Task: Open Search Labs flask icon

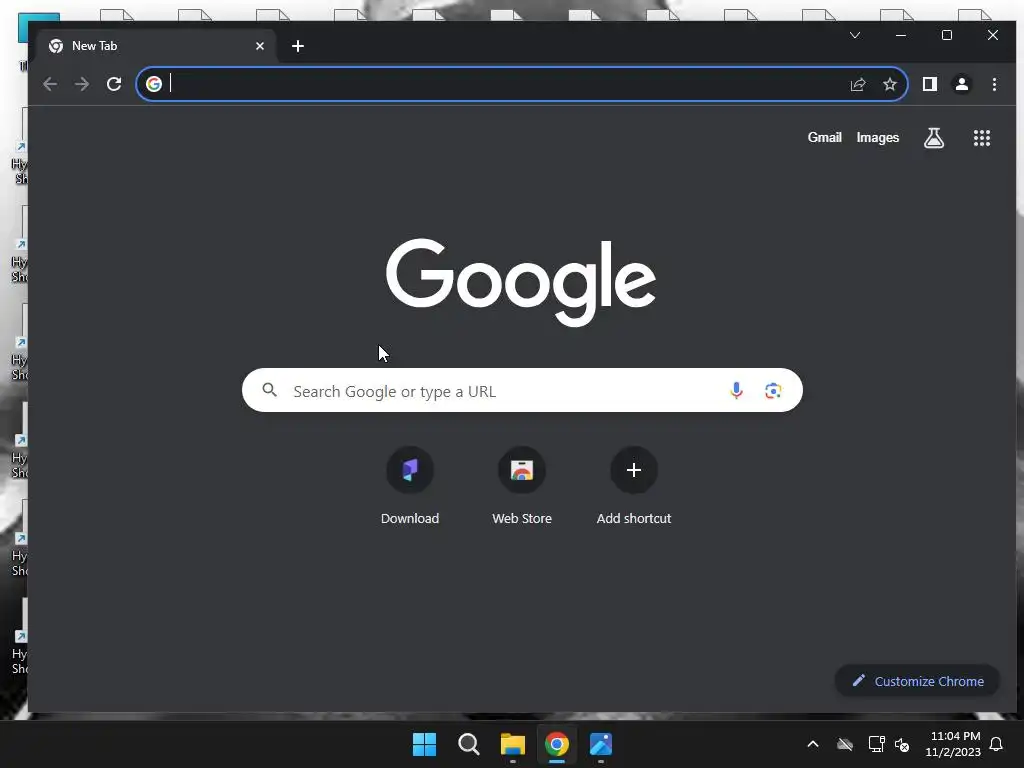Action: (934, 138)
